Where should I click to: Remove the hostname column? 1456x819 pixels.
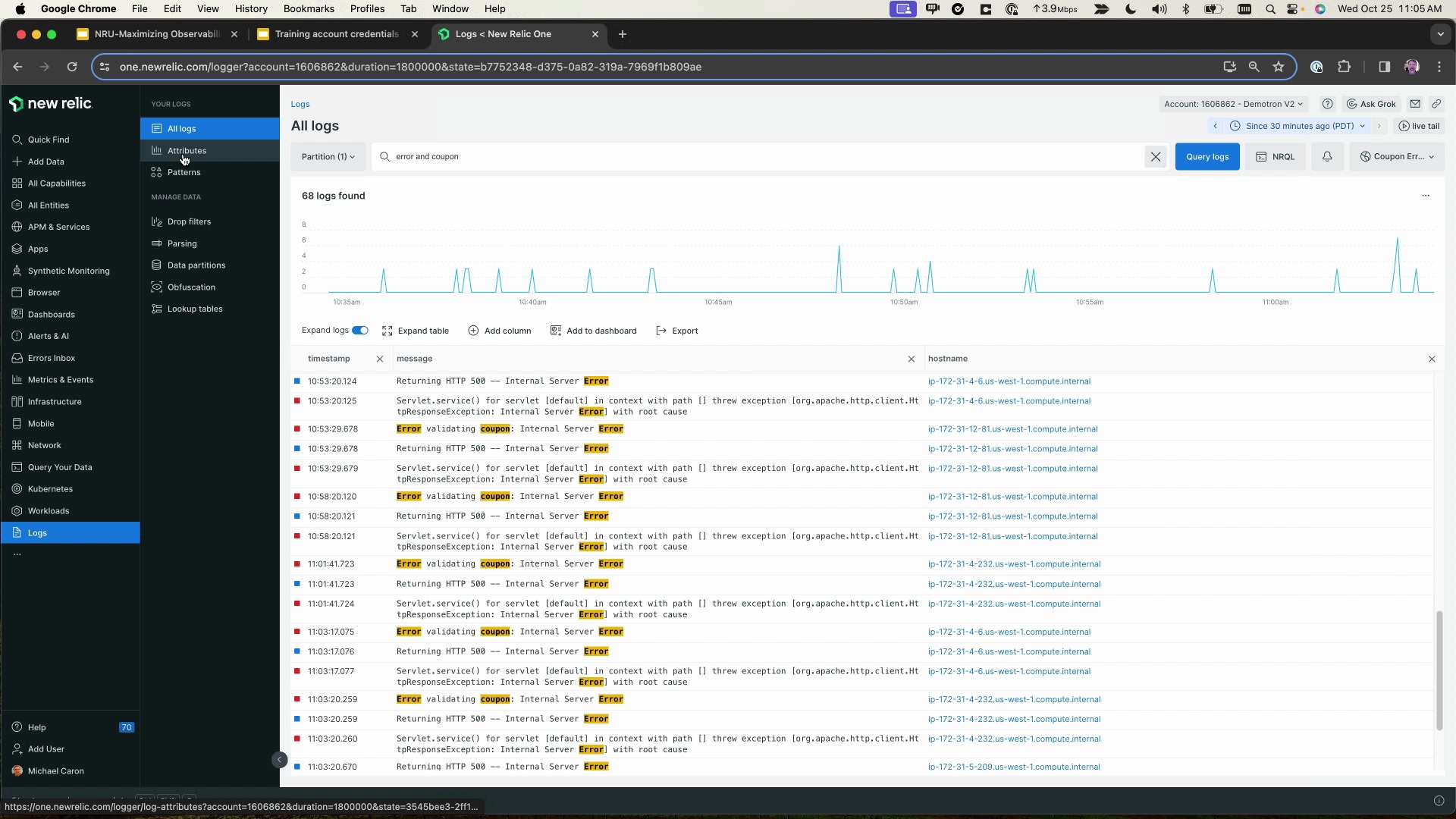point(1432,359)
